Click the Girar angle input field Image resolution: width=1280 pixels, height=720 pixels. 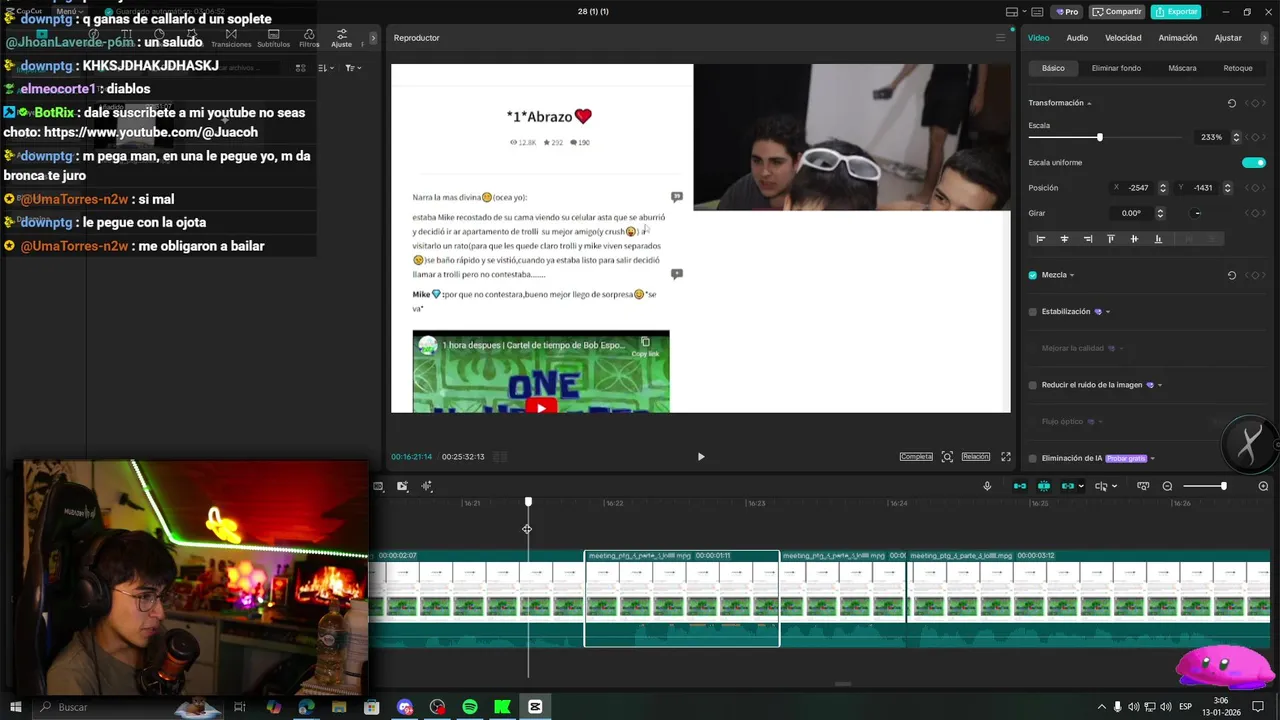(1131, 213)
